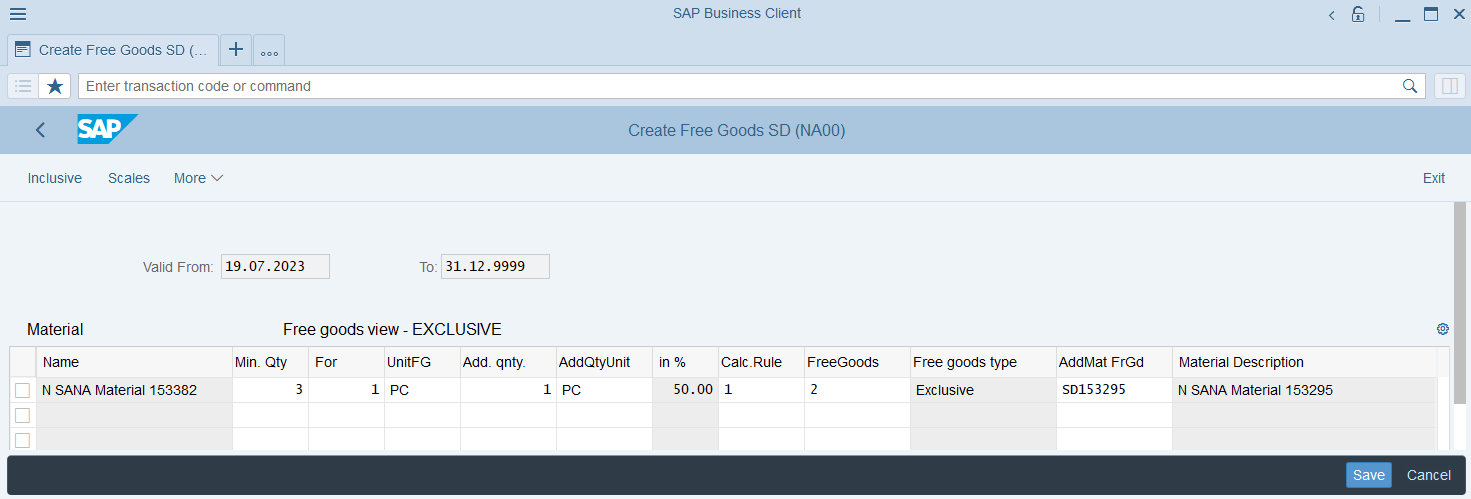
Task: Open the tab overflow list button
Action: point(269,50)
